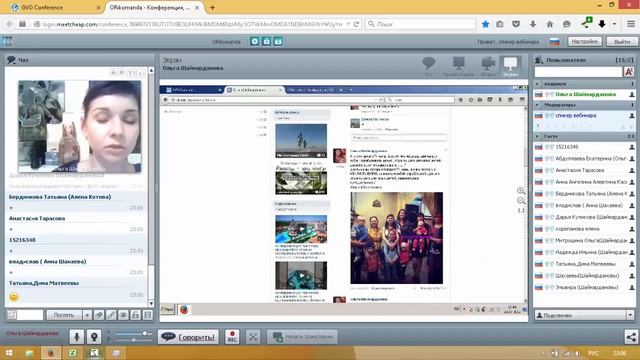Click the 1:1 scale control on shared screen
Screen dimensions: 640x360
521,210
